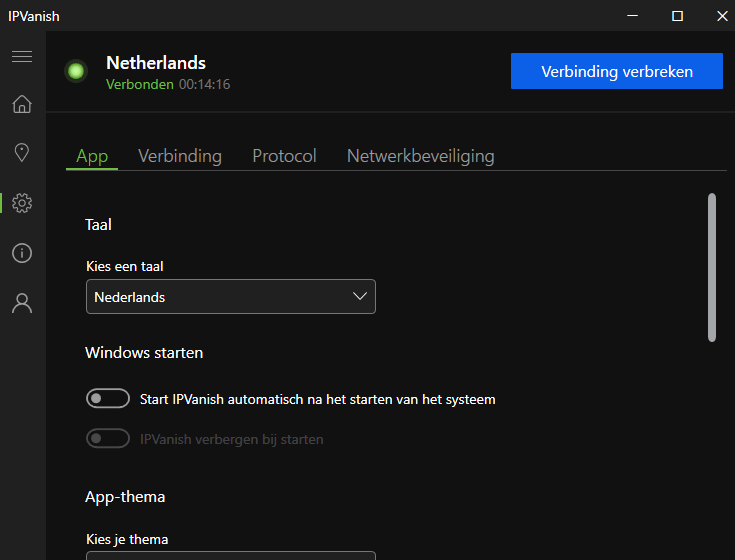
Task: Click the Netherlands server name heading
Action: (156, 63)
